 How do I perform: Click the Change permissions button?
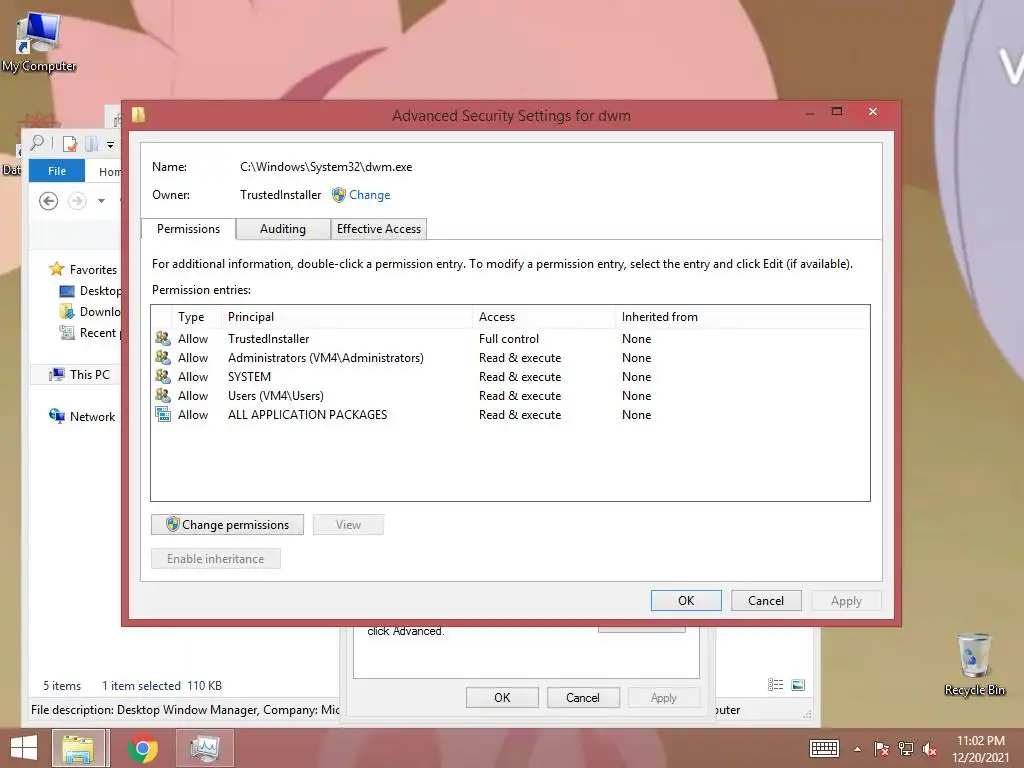(227, 524)
